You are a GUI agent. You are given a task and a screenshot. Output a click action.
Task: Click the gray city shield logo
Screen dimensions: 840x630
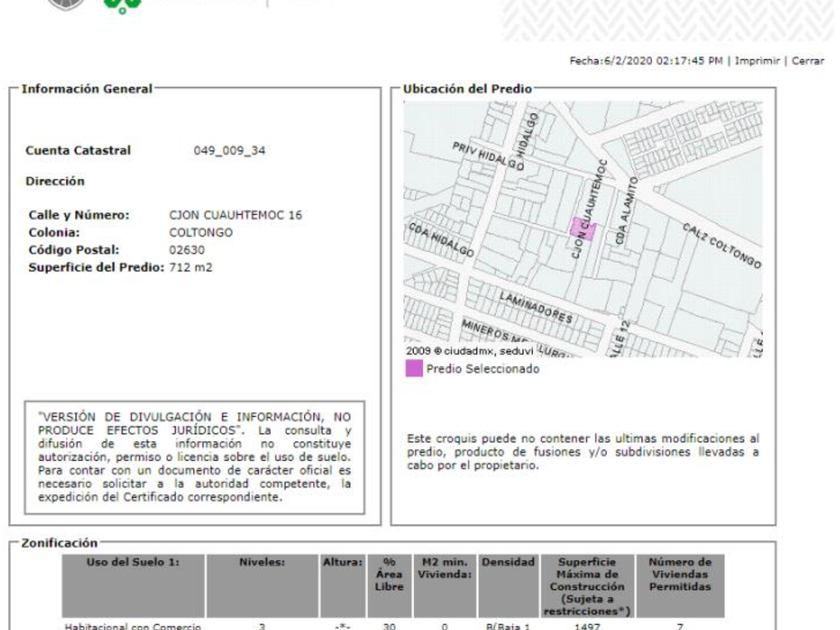pos(66,4)
